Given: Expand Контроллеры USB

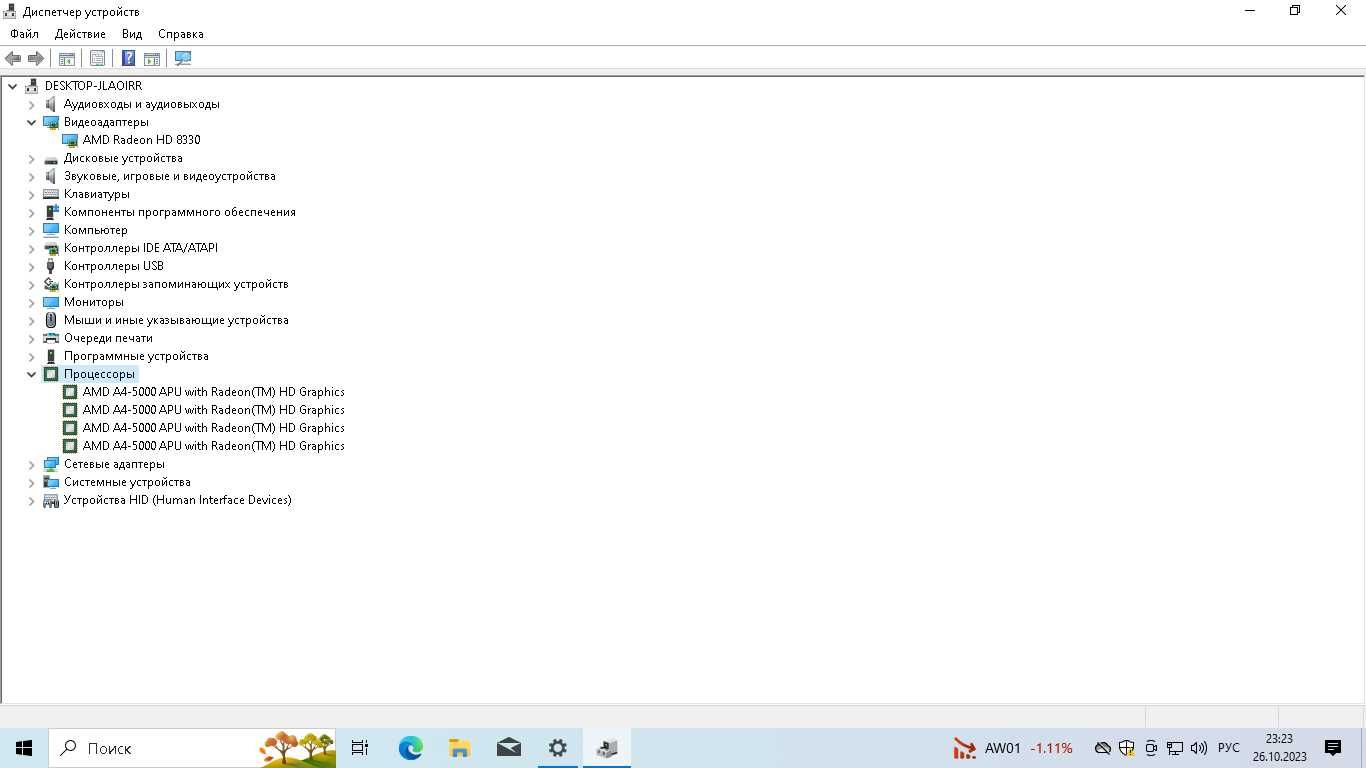Looking at the screenshot, I should (31, 266).
